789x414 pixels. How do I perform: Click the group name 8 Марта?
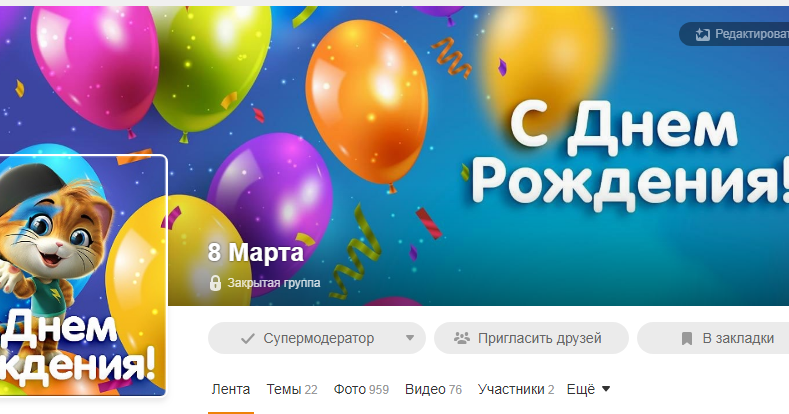pyautogui.click(x=256, y=253)
